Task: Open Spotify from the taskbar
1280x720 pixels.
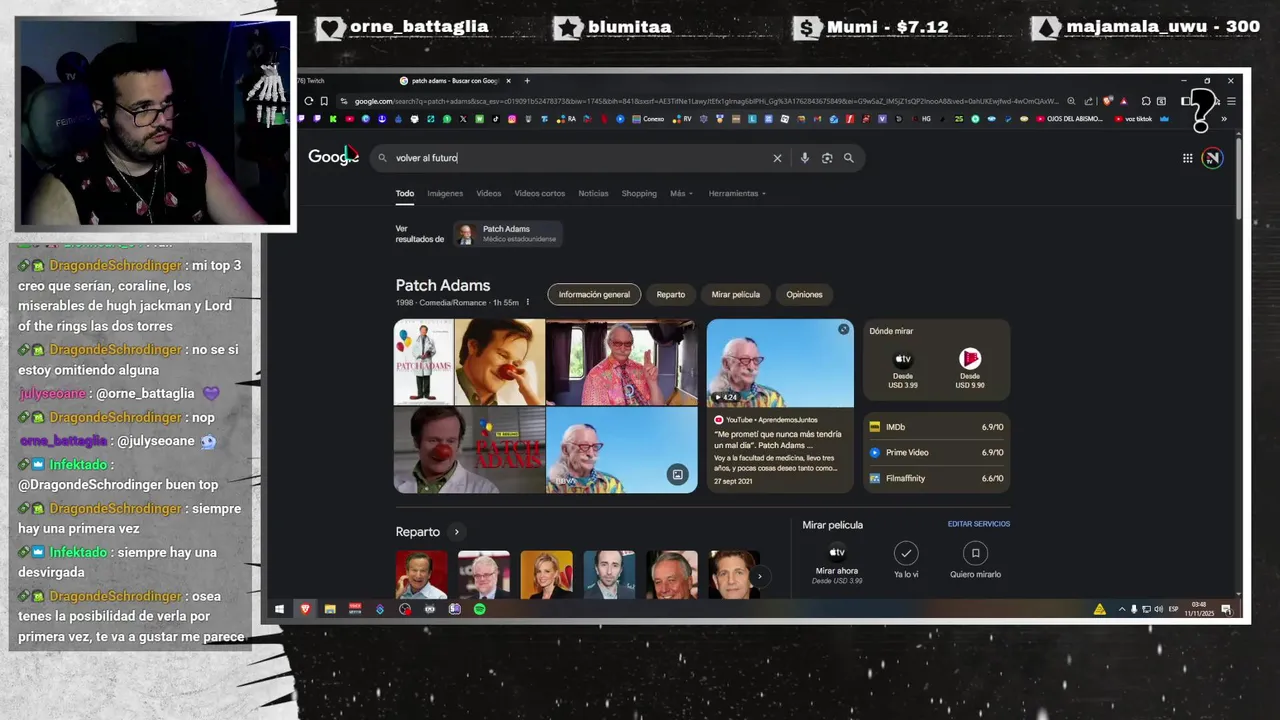Action: pyautogui.click(x=480, y=609)
